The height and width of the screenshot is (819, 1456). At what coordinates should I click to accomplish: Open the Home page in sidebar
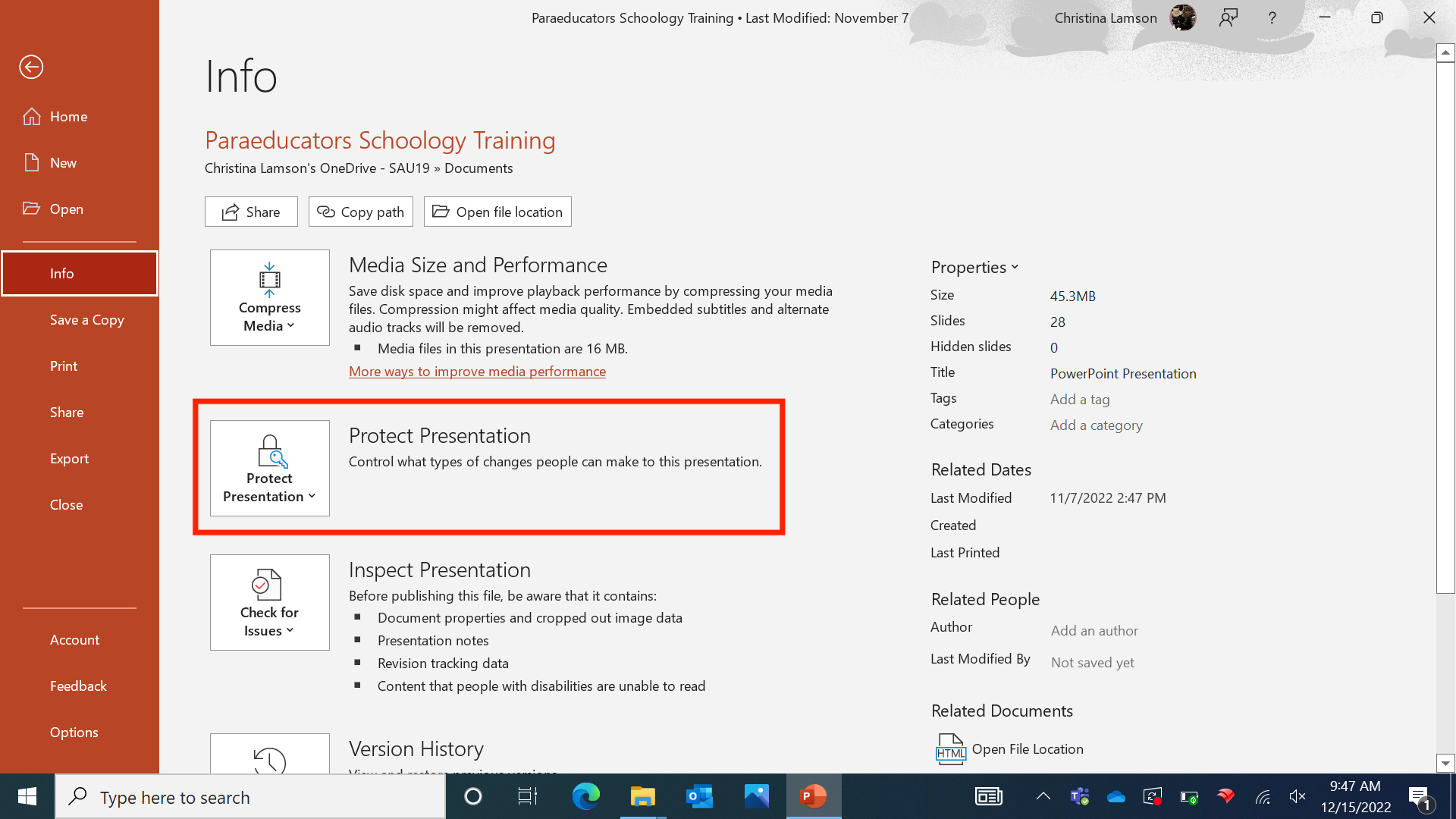point(80,117)
